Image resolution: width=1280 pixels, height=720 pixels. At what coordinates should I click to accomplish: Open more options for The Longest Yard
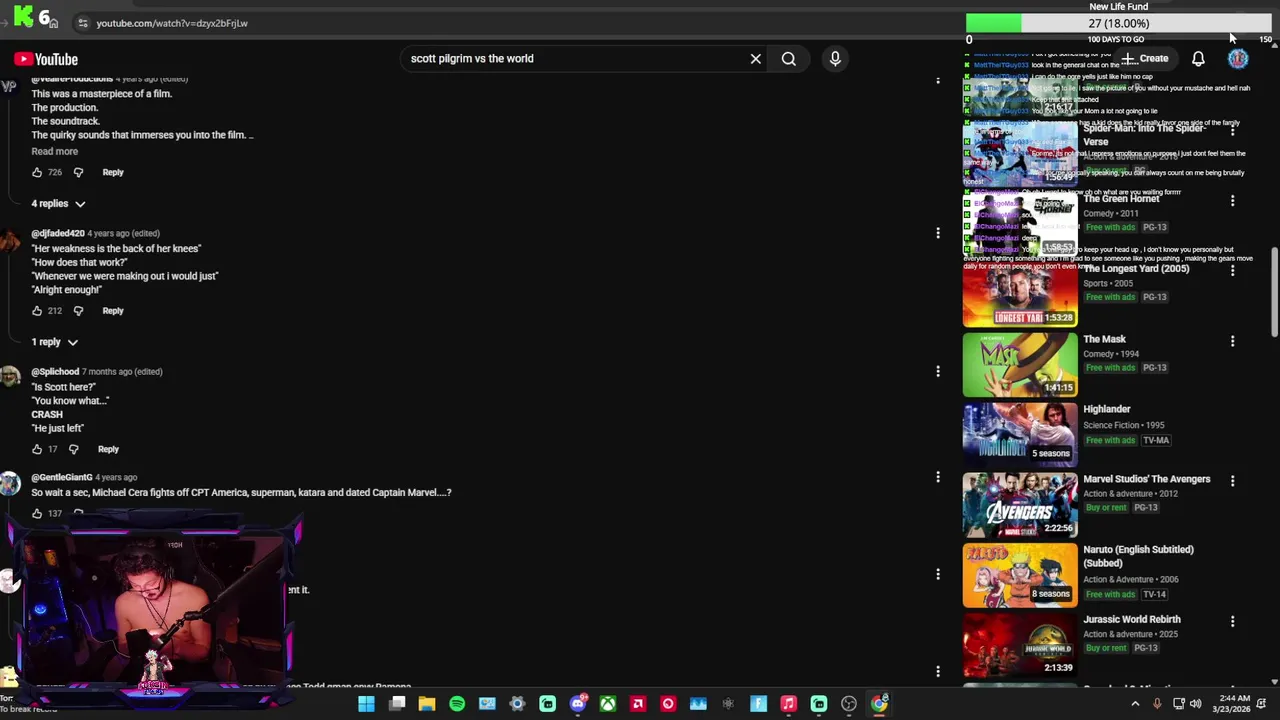click(1232, 271)
